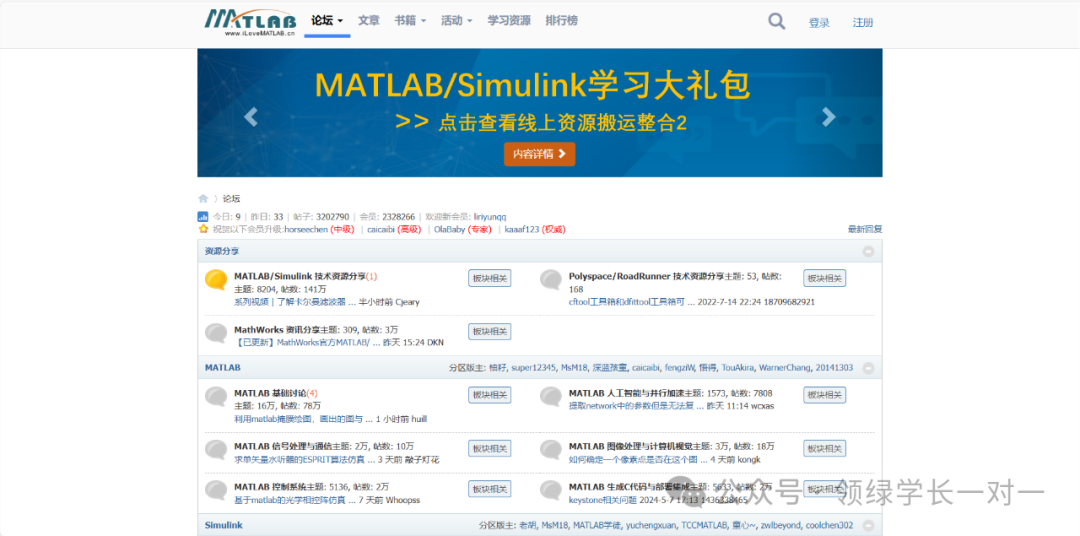Open the 论坛 dropdown menu

(x=327, y=21)
